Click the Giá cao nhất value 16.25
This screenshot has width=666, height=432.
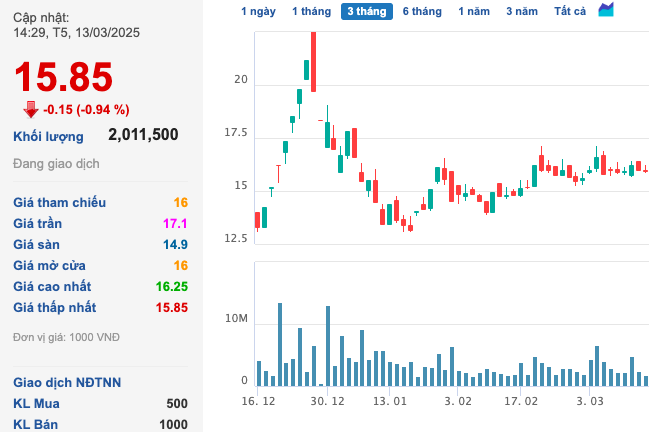tap(172, 286)
